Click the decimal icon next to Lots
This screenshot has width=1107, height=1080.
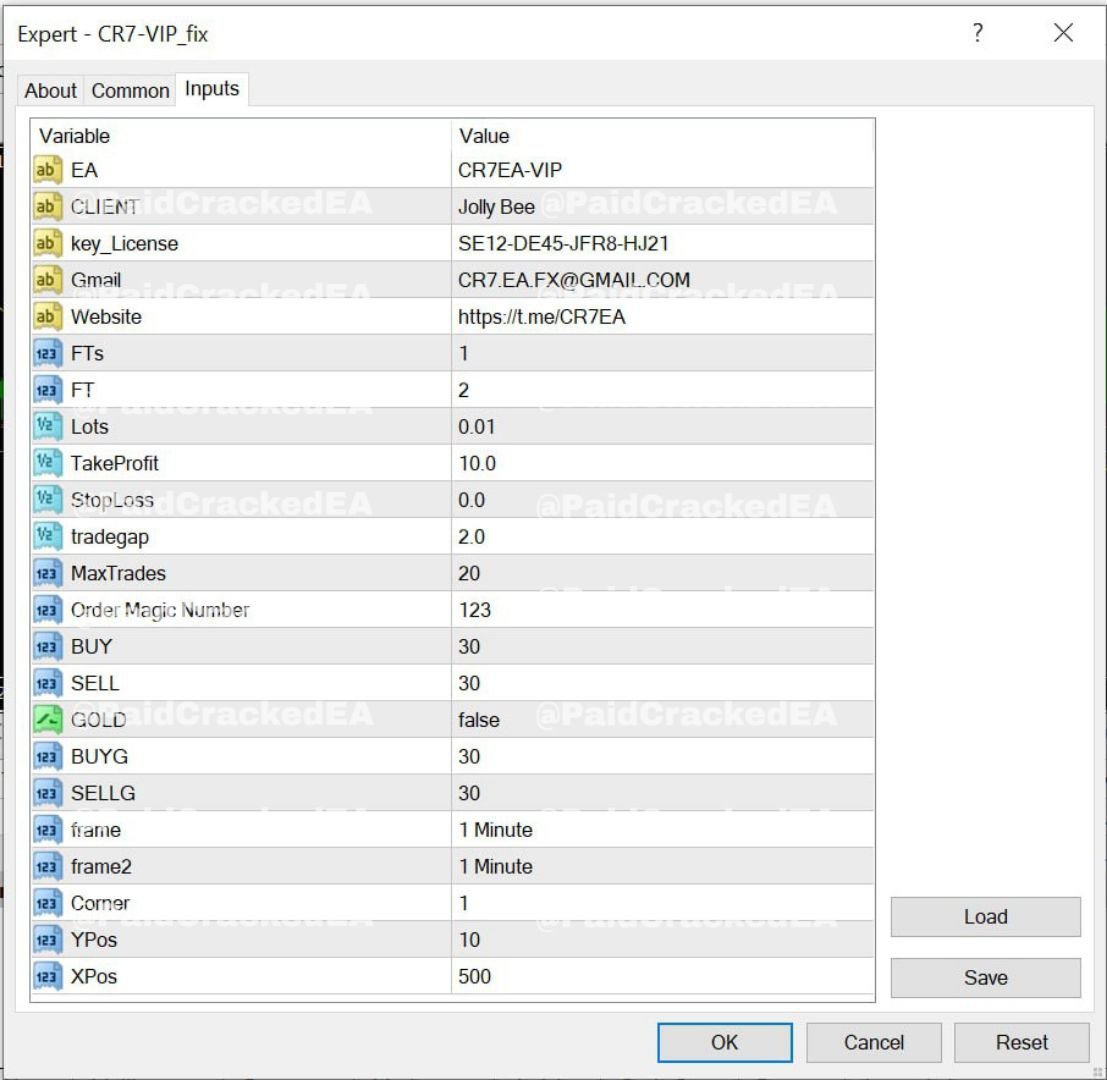(47, 427)
